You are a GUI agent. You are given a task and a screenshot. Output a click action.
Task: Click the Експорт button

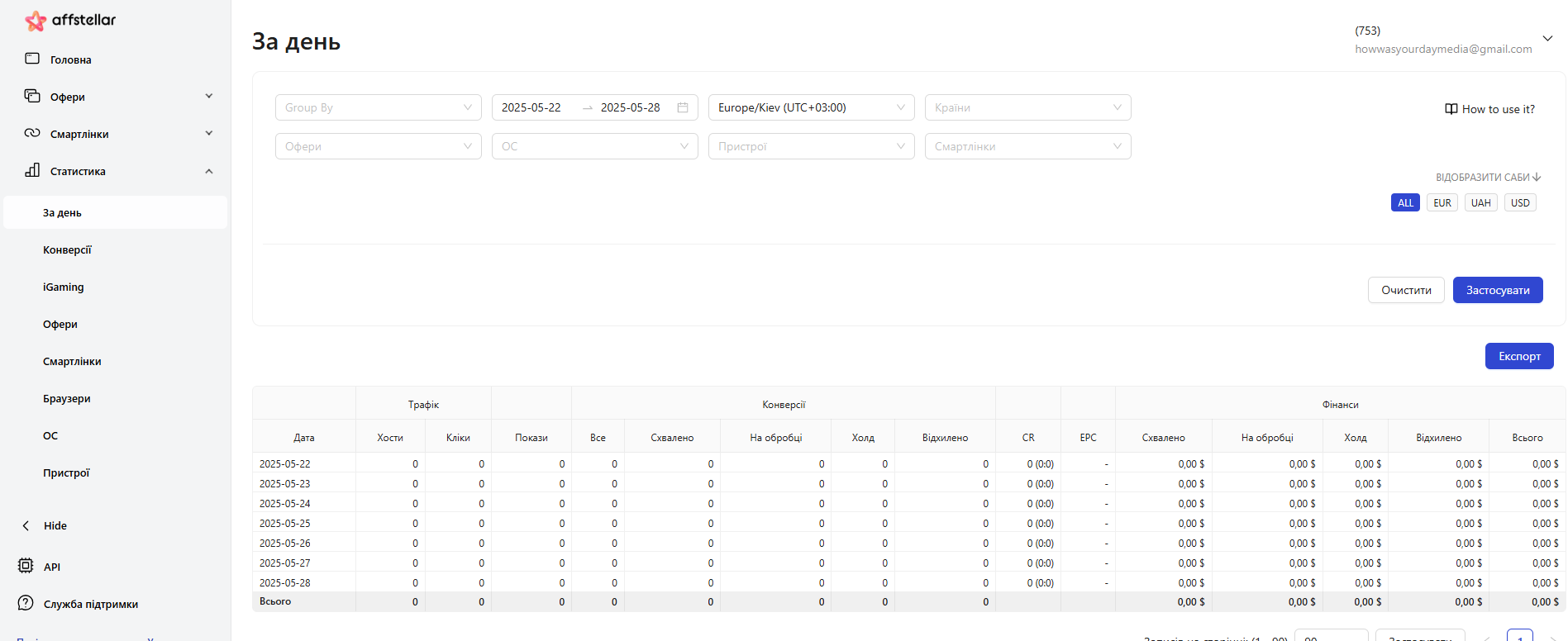click(1518, 356)
